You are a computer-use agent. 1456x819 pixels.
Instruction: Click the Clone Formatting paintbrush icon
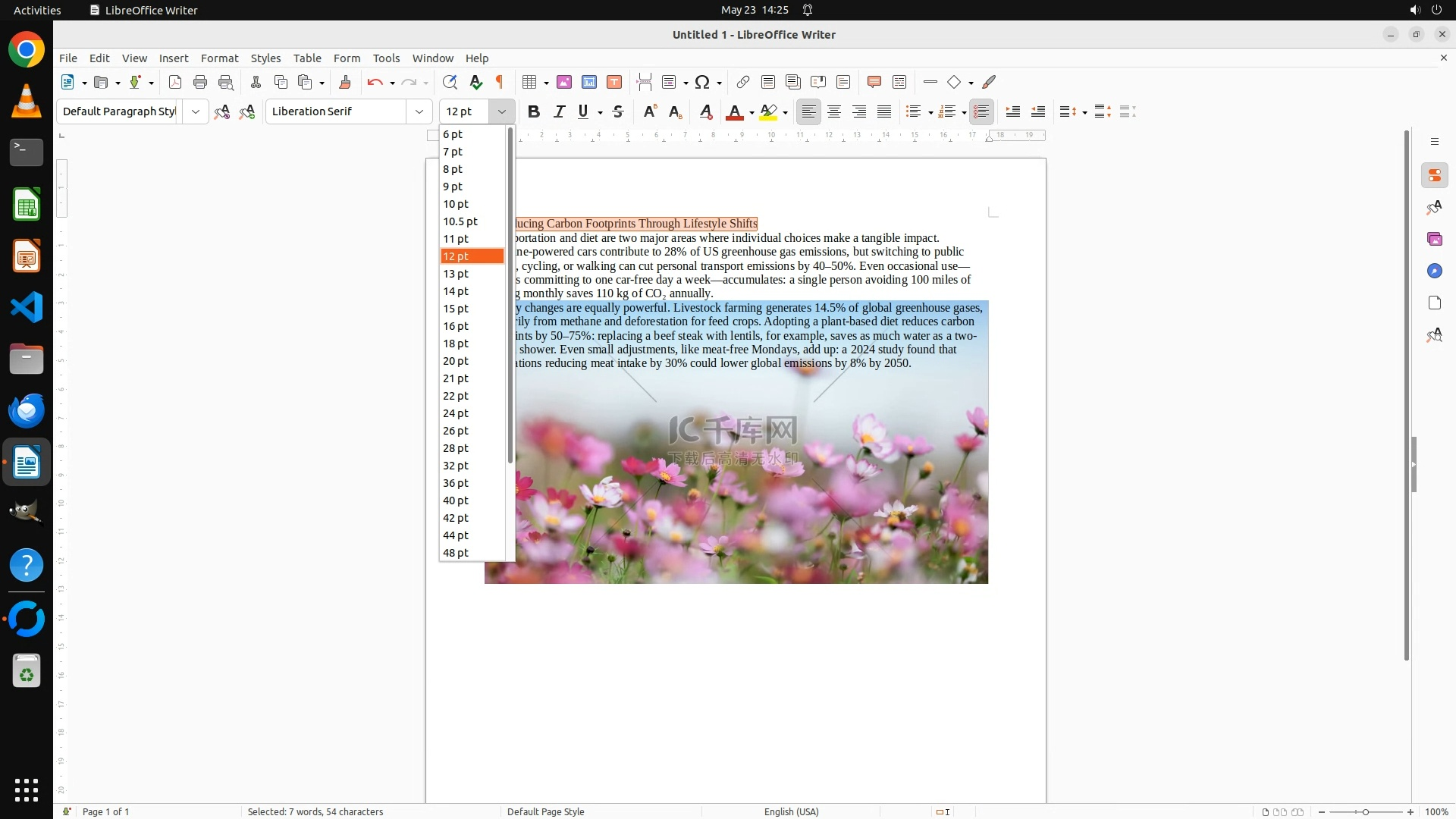coord(345,82)
